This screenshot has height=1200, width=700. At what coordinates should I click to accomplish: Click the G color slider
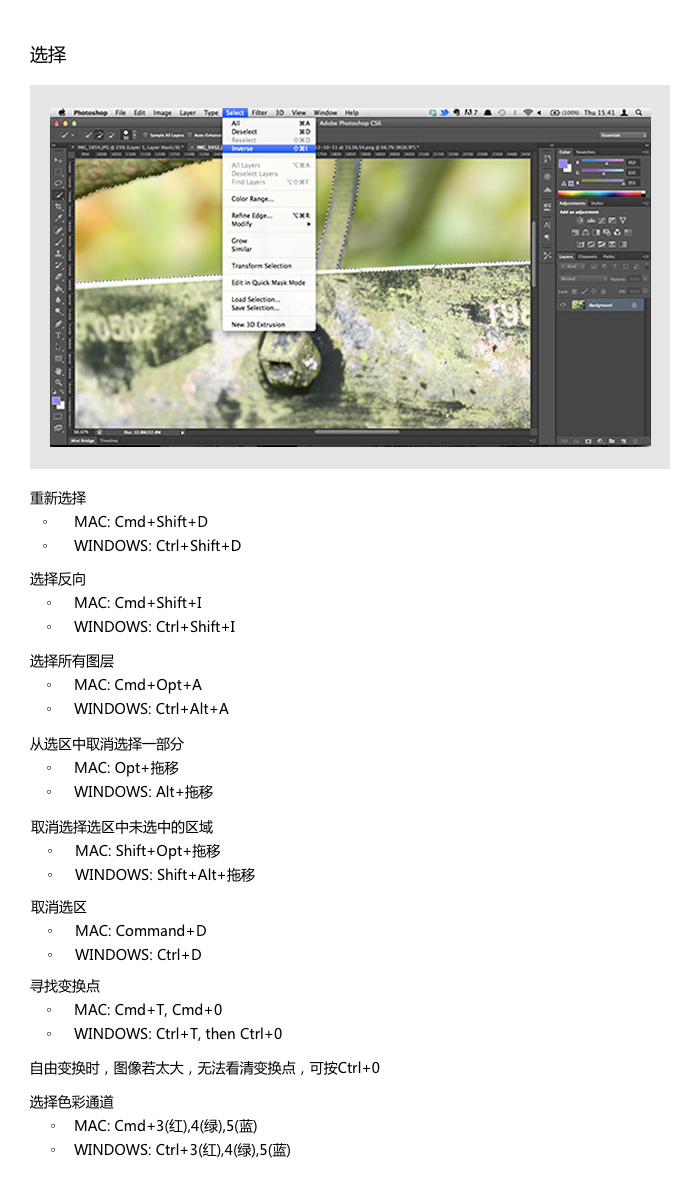[603, 171]
